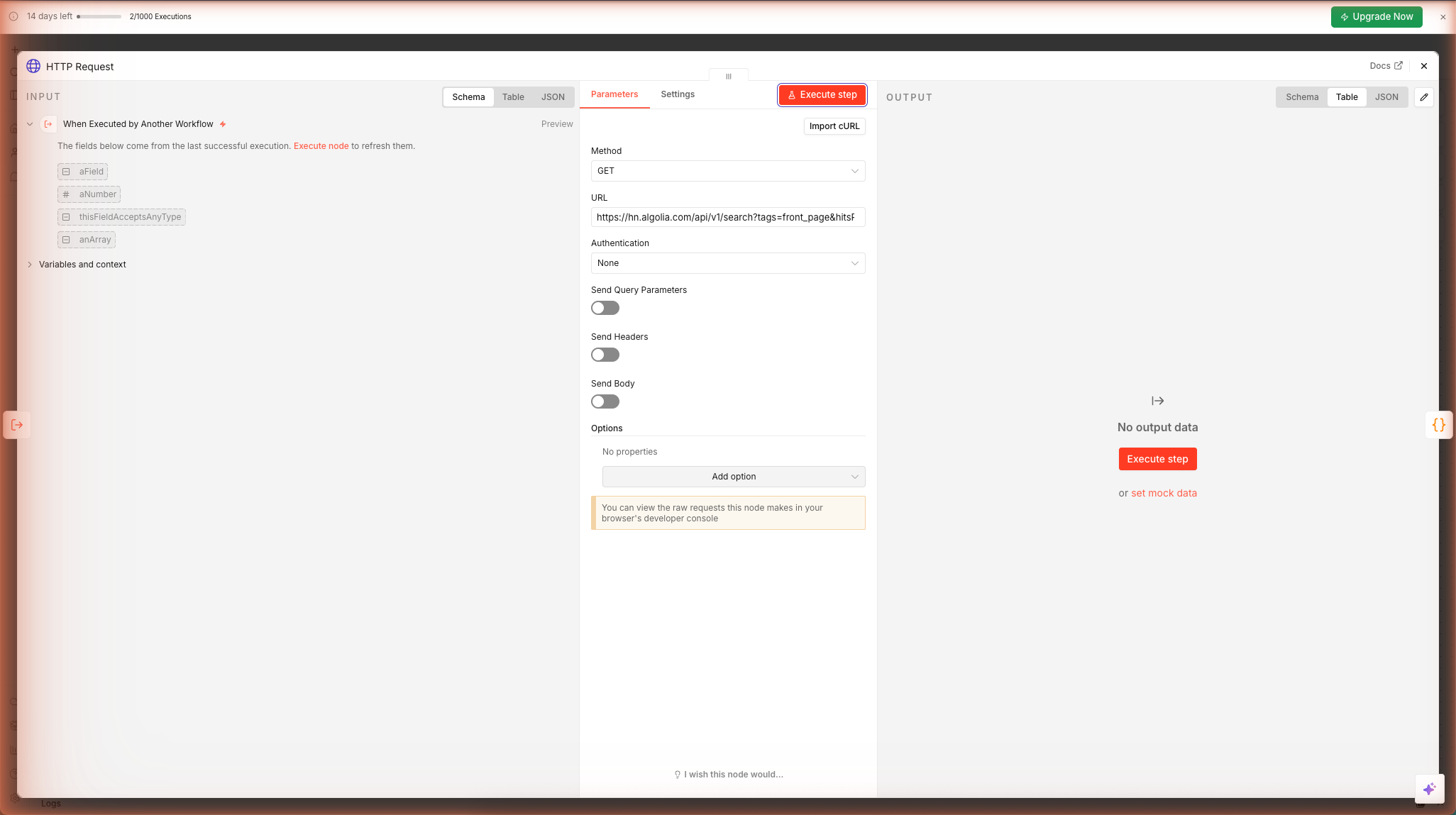The image size is (1456, 815).
Task: Open the AI assistant sparkle icon
Action: (x=1429, y=789)
